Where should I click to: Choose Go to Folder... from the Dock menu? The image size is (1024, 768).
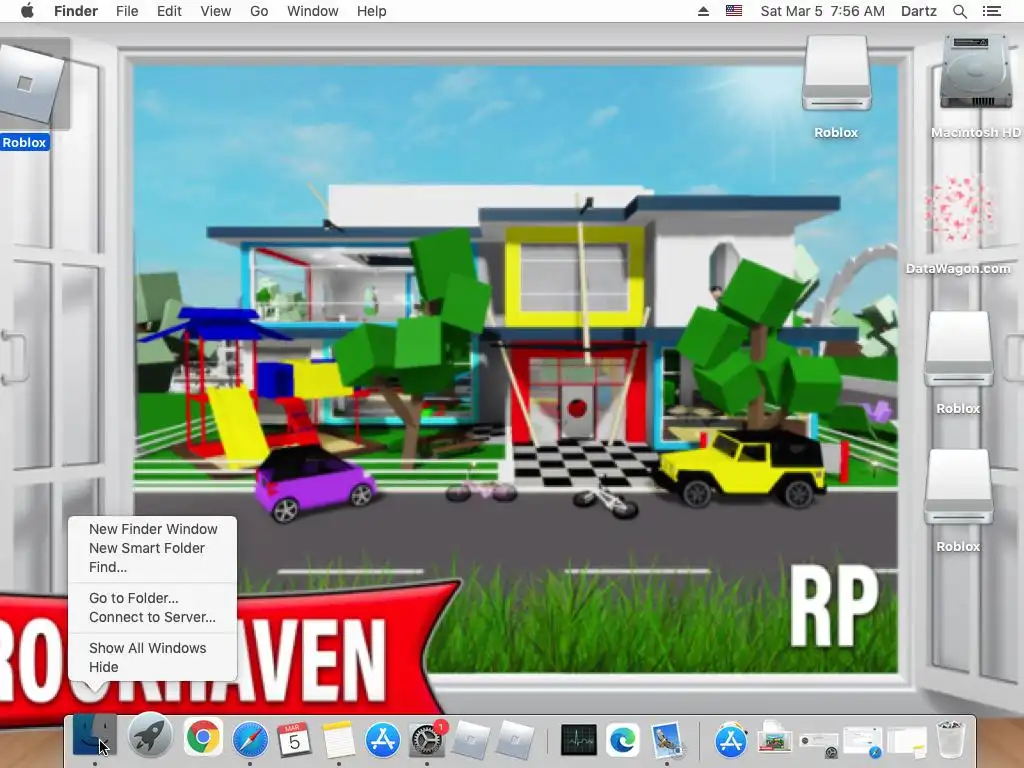pyautogui.click(x=153, y=598)
